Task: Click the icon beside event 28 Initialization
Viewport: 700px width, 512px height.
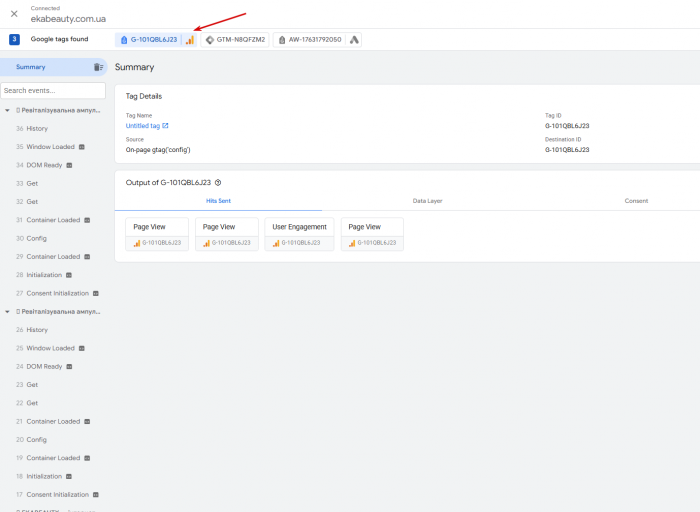Action: point(69,275)
